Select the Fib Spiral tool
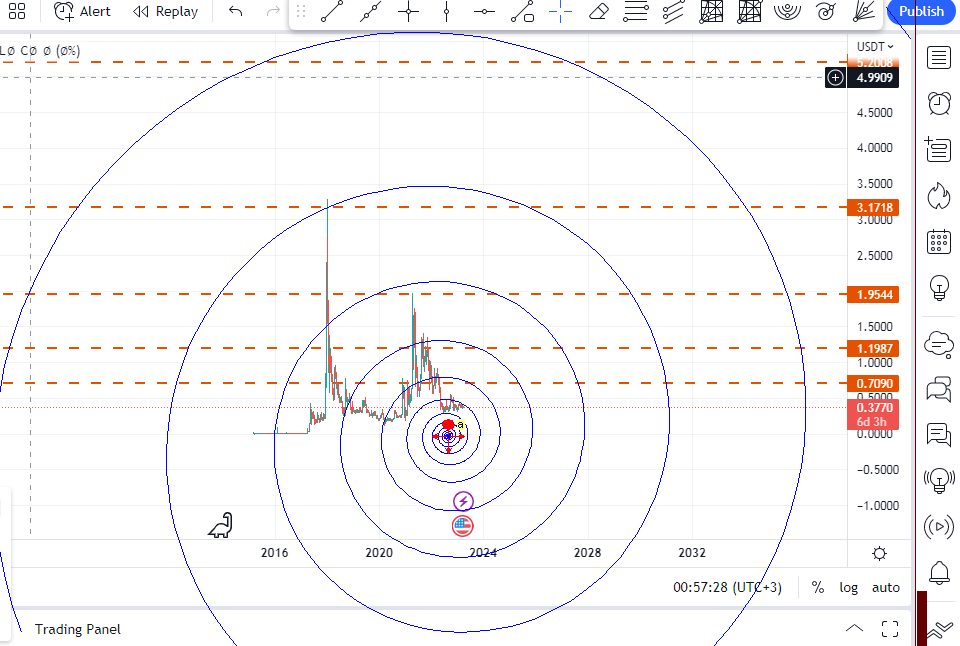 [x=825, y=11]
